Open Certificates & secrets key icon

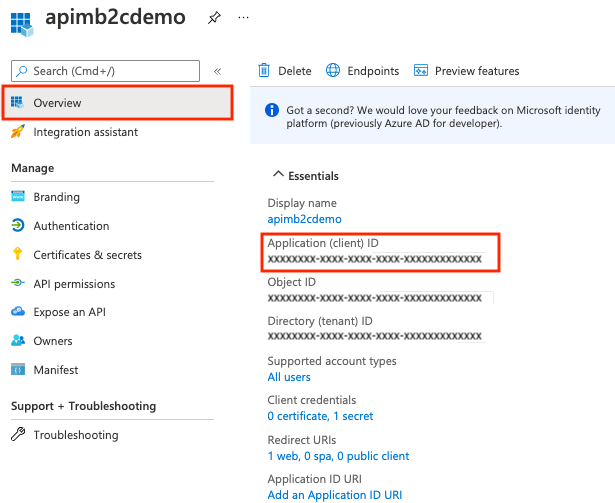(x=18, y=254)
